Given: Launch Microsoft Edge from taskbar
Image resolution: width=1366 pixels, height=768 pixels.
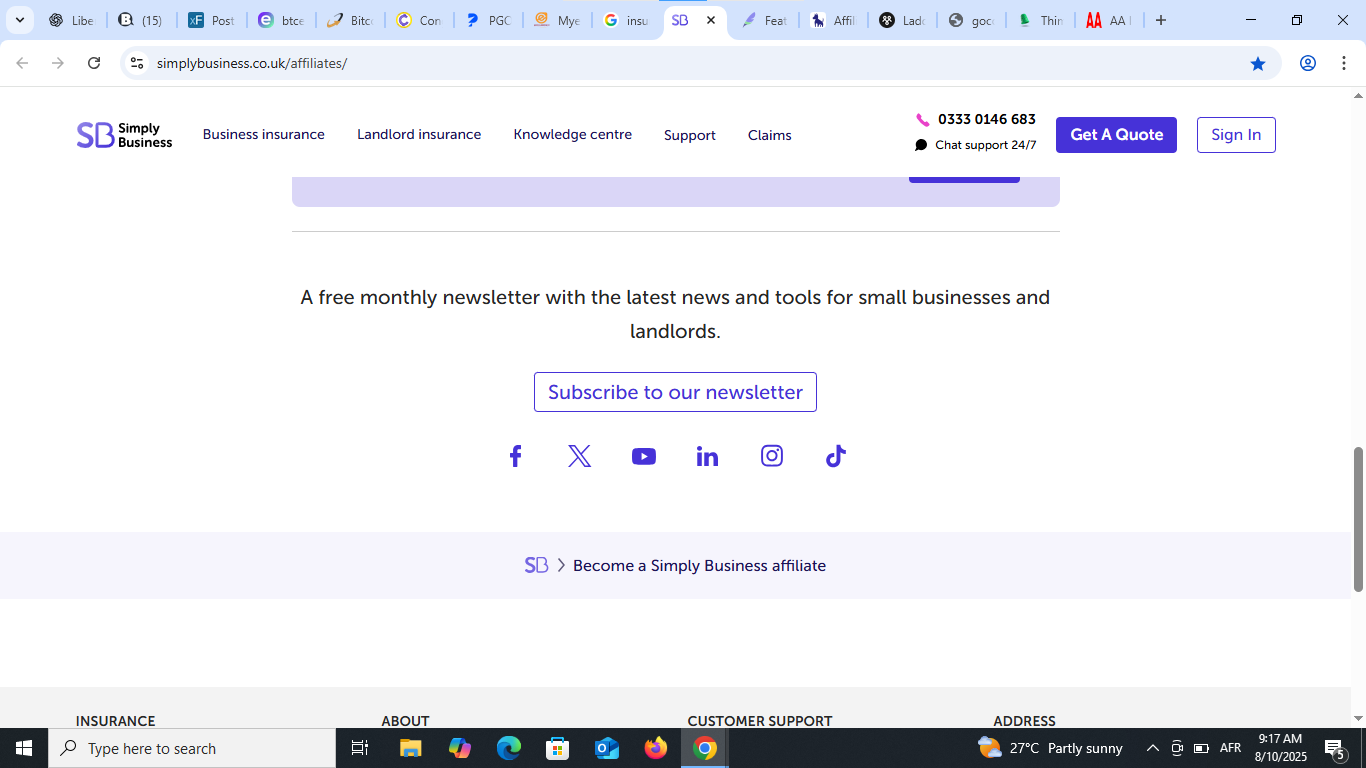Looking at the screenshot, I should [x=509, y=748].
